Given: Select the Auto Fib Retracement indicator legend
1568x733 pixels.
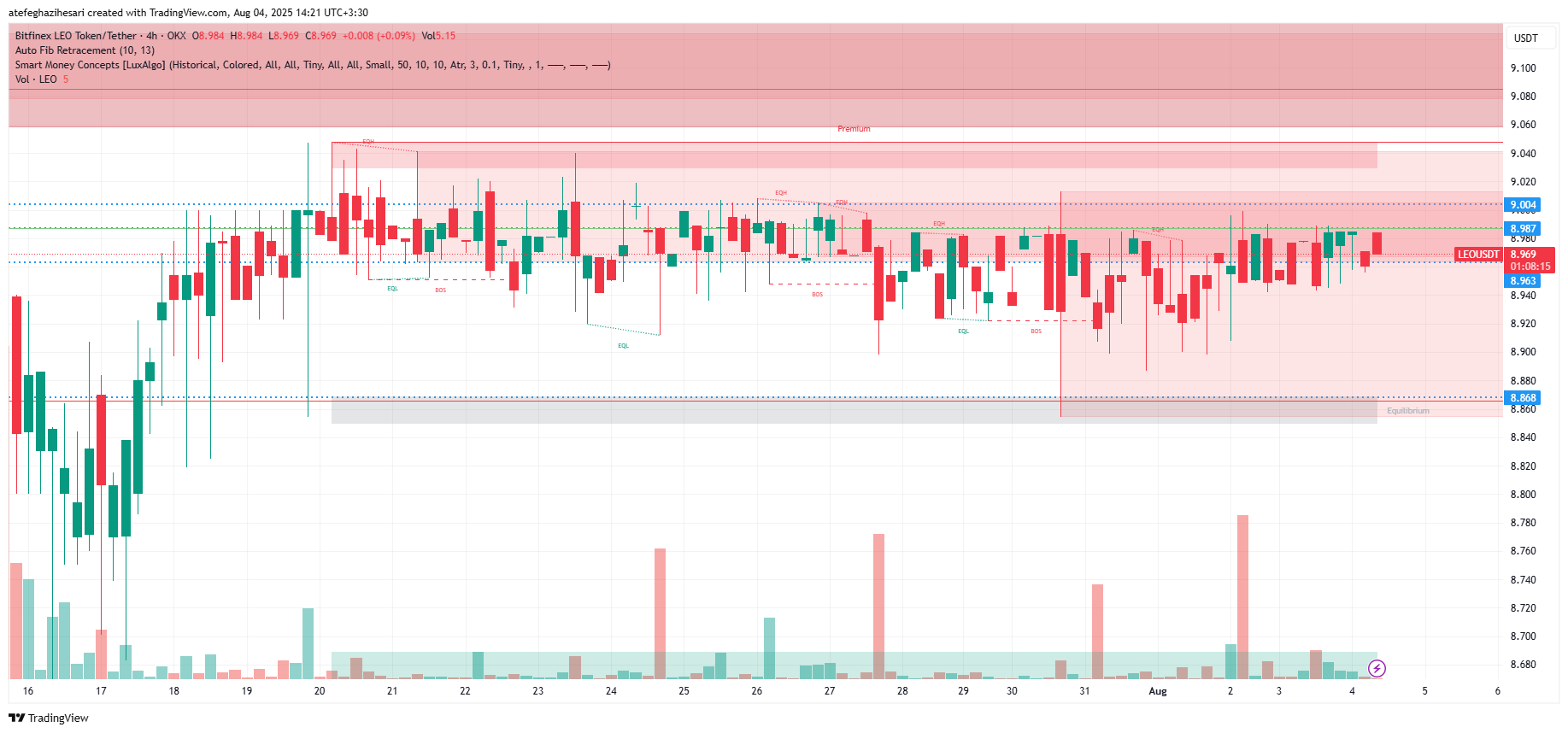Looking at the screenshot, I should (x=84, y=50).
